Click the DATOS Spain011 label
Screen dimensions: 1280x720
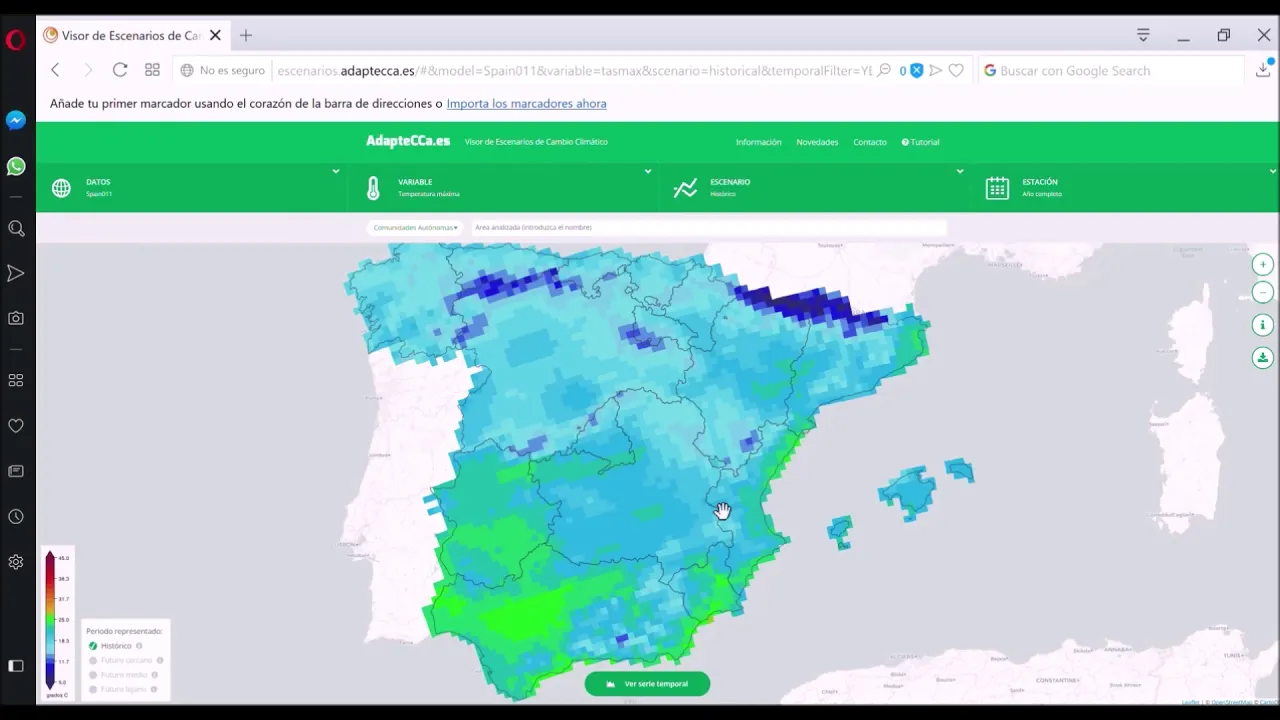pos(99,188)
